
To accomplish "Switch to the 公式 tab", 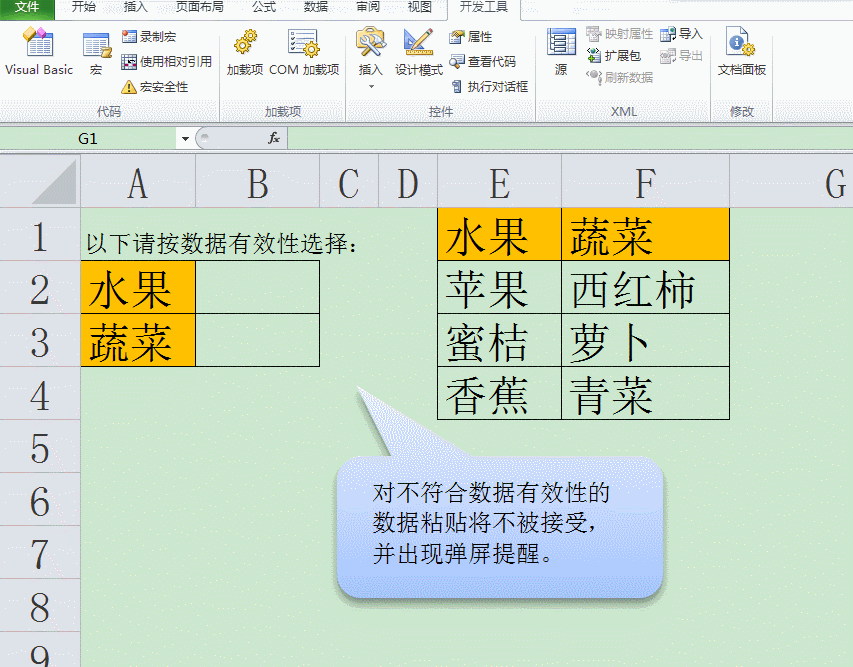I will tap(264, 7).
